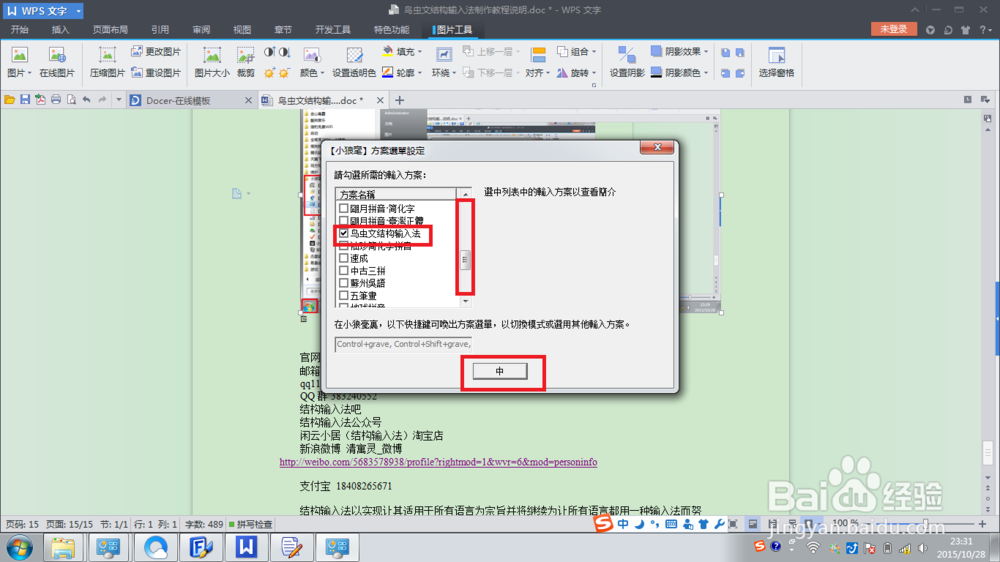Click Reset Picture (重设图片)

pyautogui.click(x=156, y=73)
